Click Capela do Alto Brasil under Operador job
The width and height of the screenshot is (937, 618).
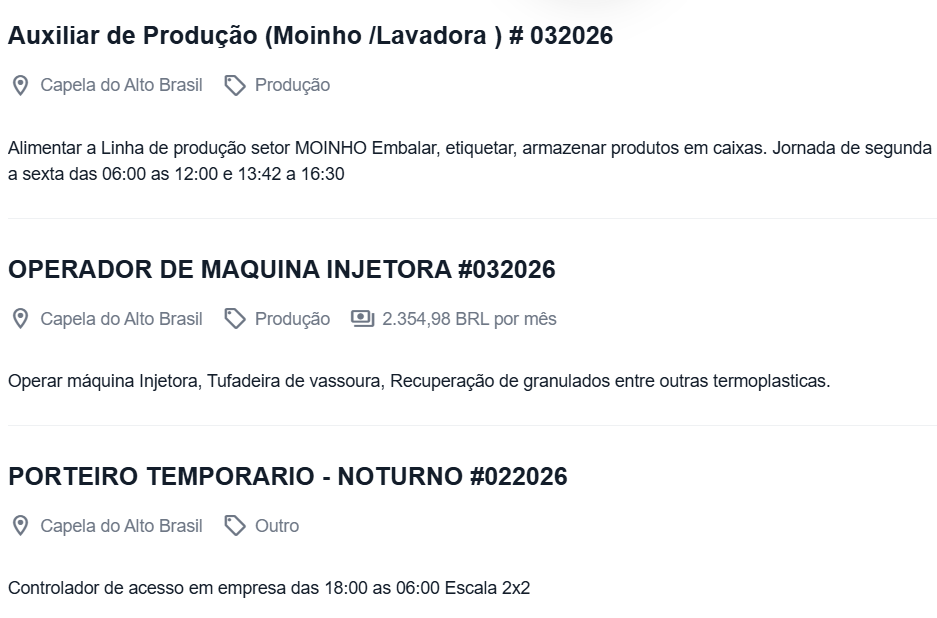pyautogui.click(x=121, y=319)
